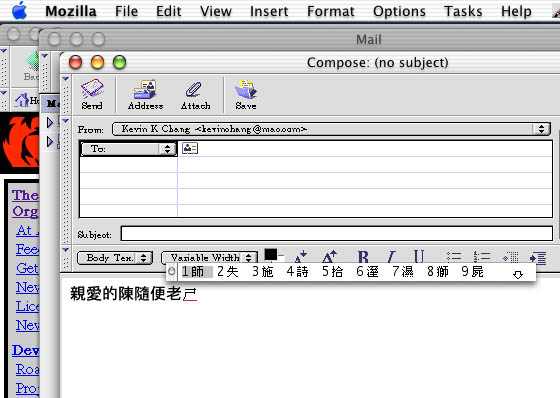Decrease the font size with the smaller A icon
The width and height of the screenshot is (560, 398).
[x=301, y=257]
